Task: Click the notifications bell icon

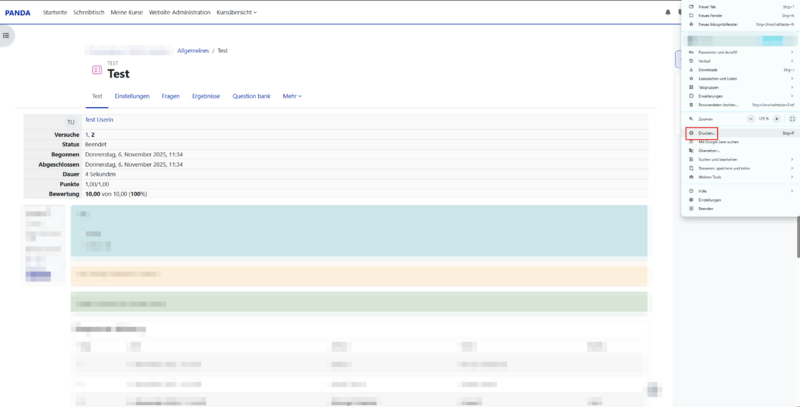Action: point(668,12)
